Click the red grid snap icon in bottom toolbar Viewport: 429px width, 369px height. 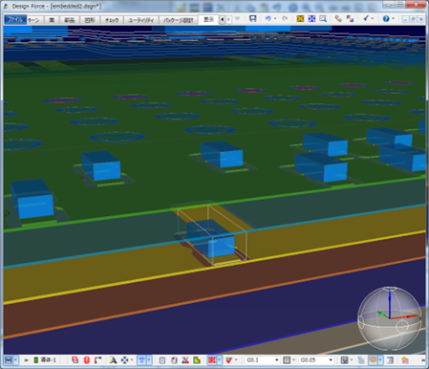pyautogui.click(x=212, y=360)
